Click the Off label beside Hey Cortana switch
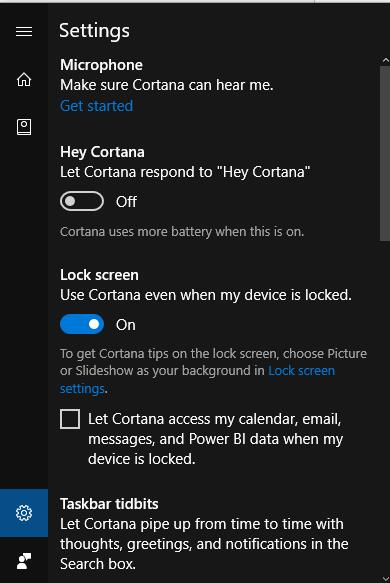The height and width of the screenshot is (583, 390). [126, 202]
